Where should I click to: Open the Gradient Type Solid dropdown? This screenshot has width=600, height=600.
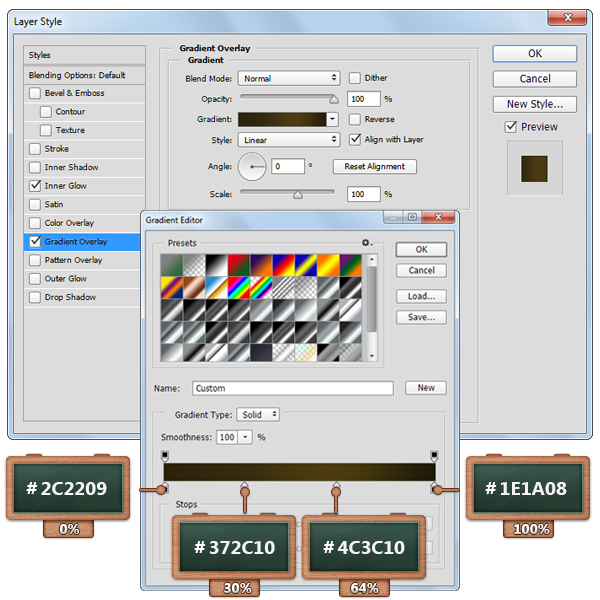click(x=258, y=415)
